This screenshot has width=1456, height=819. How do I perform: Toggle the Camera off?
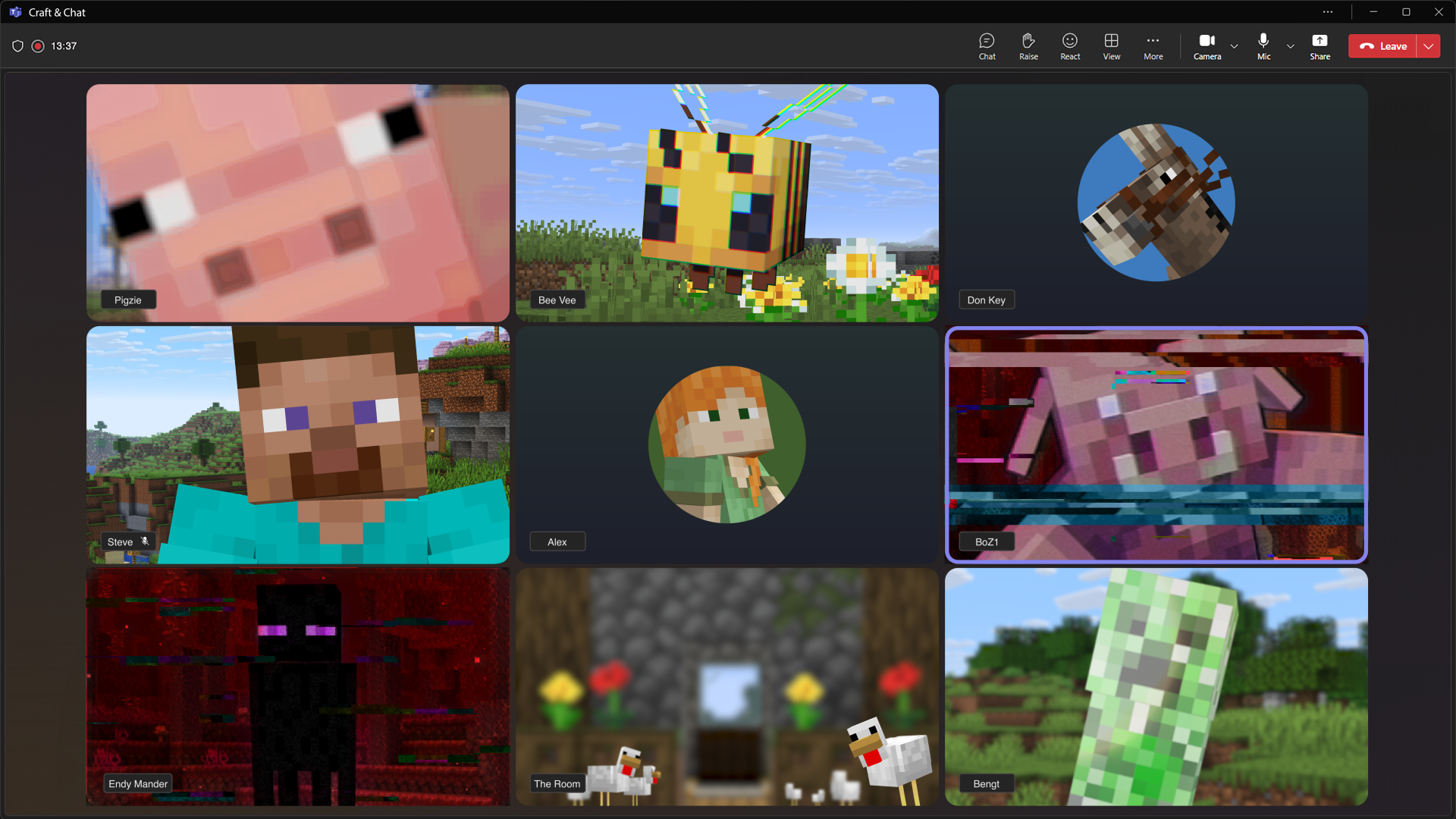1207,46
